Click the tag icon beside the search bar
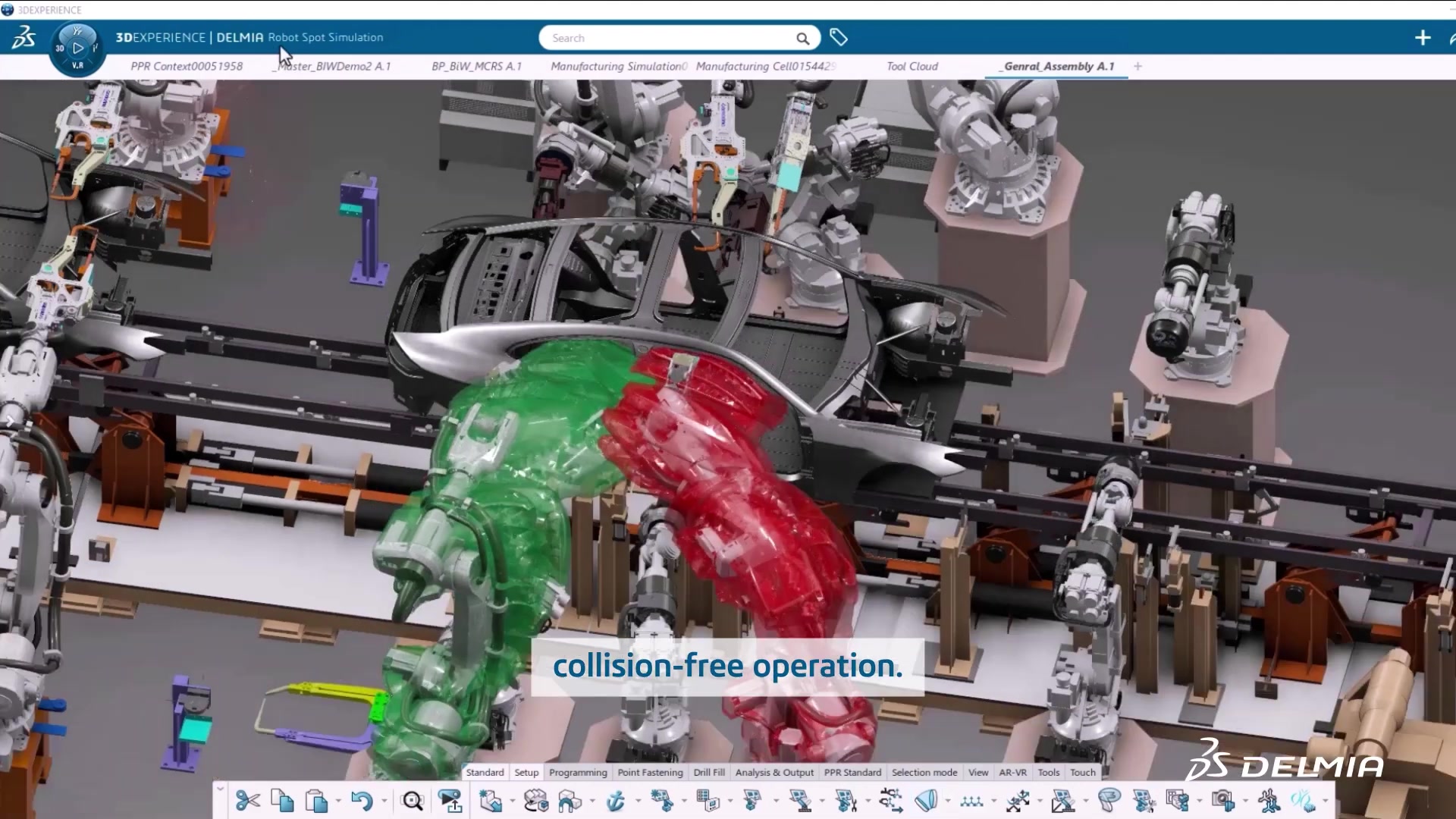The image size is (1456, 819). (x=838, y=37)
